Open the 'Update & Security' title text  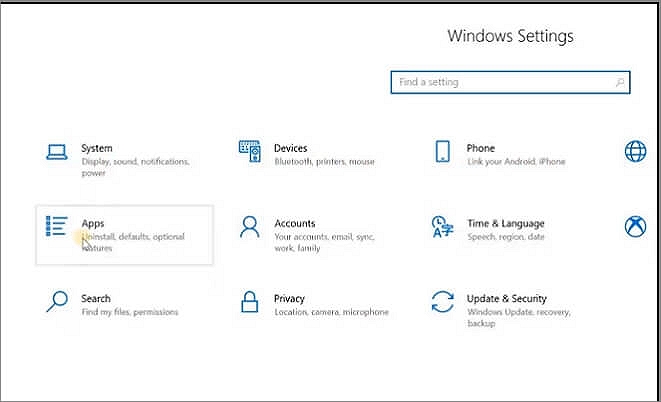point(507,298)
